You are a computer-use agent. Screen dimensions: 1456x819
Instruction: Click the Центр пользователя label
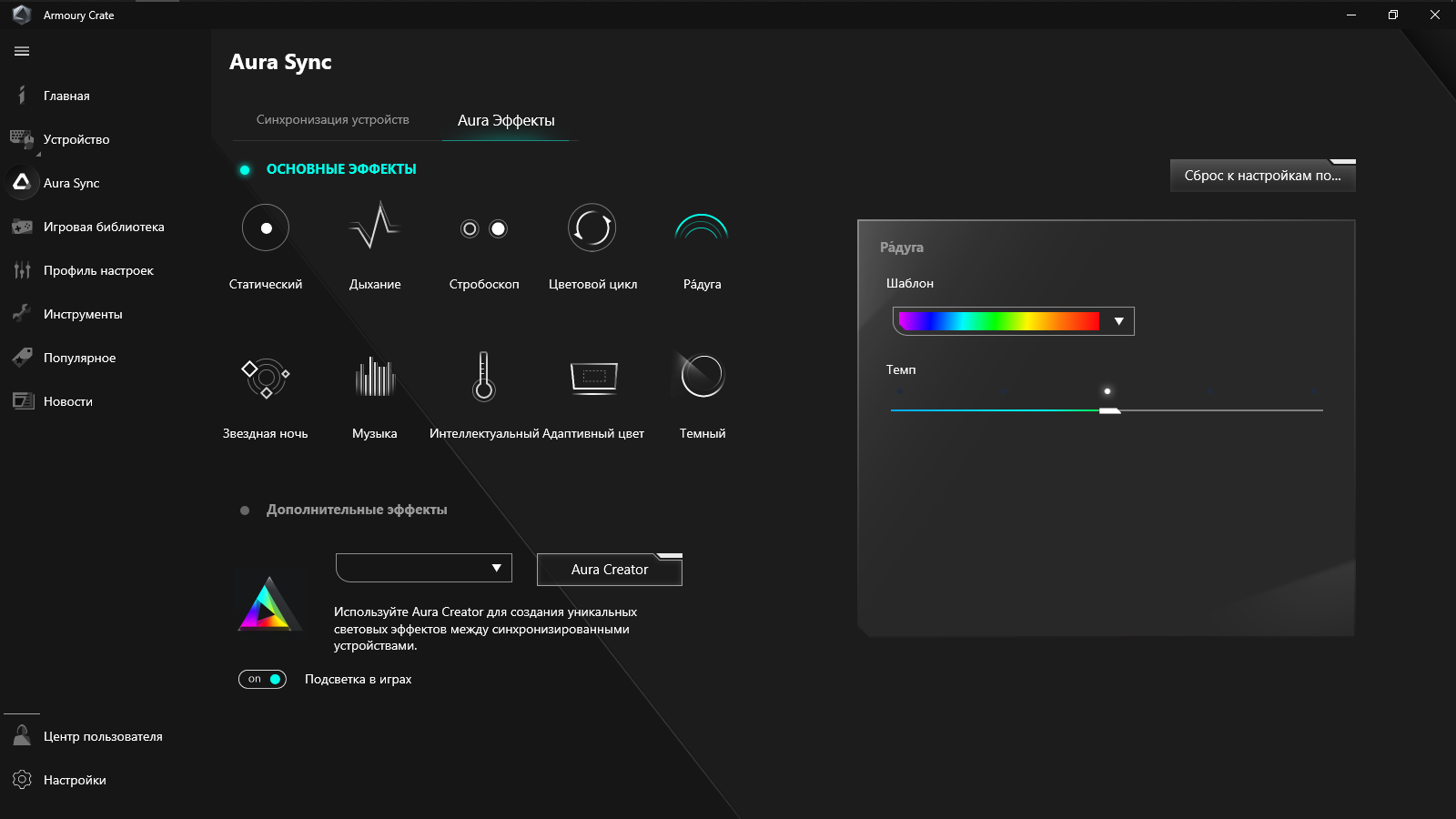coord(103,736)
